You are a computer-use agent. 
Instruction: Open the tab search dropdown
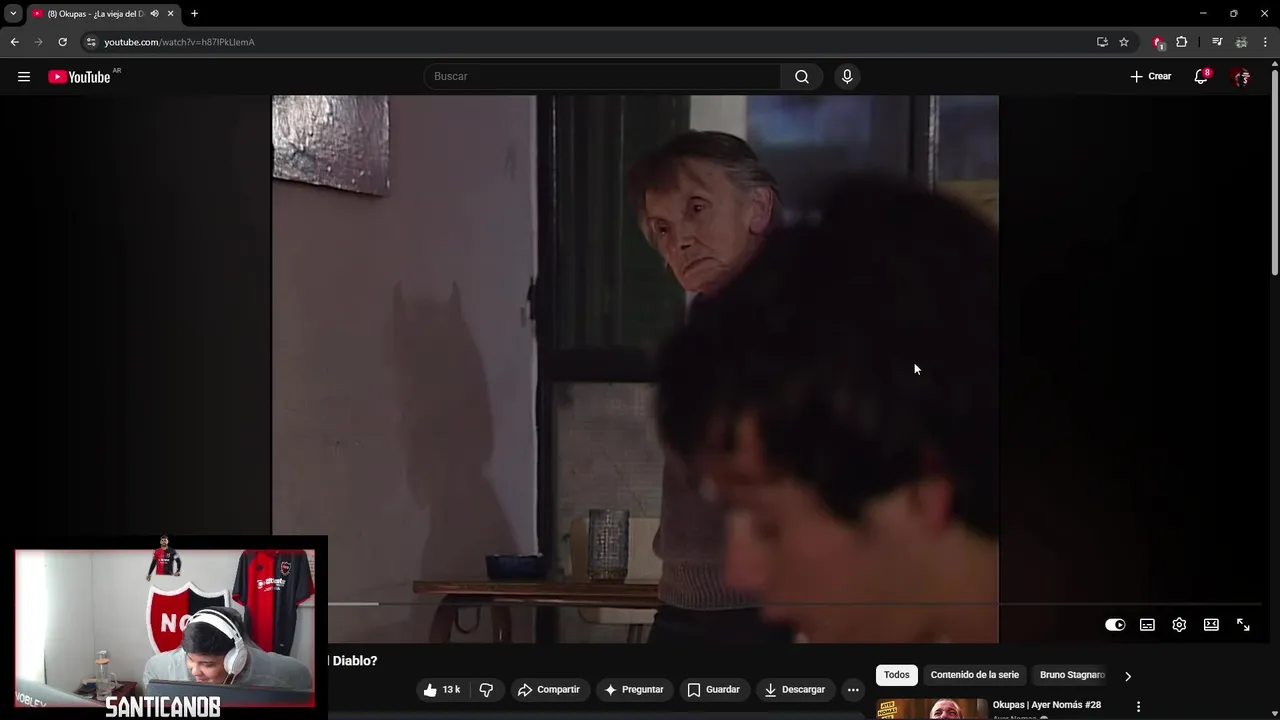coord(13,14)
